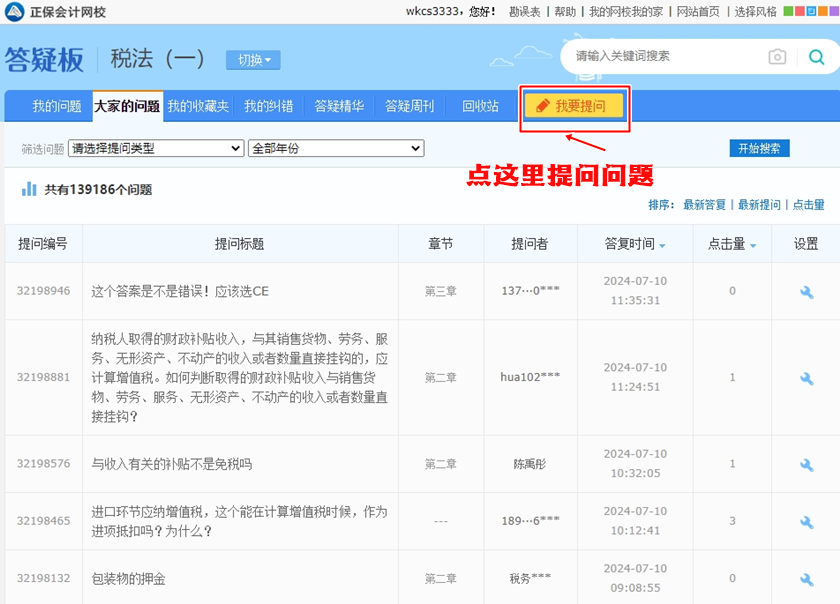Image resolution: width=840 pixels, height=604 pixels.
Task: Click the 我要提问 button
Action: point(575,106)
